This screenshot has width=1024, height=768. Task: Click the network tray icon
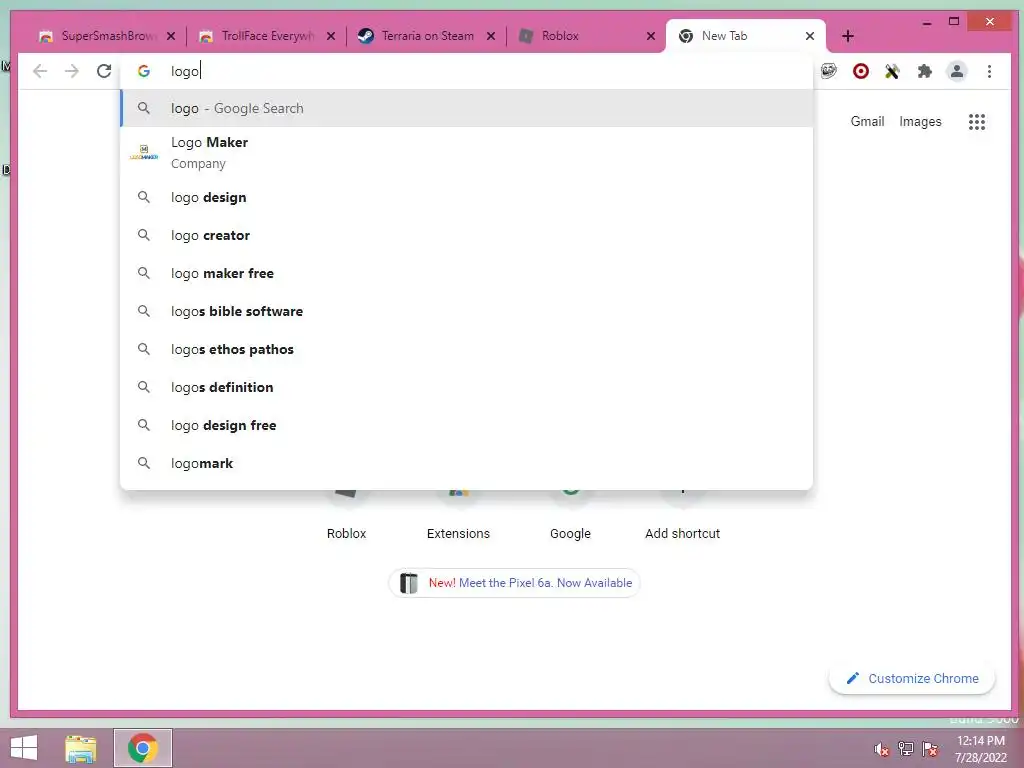[906, 749]
